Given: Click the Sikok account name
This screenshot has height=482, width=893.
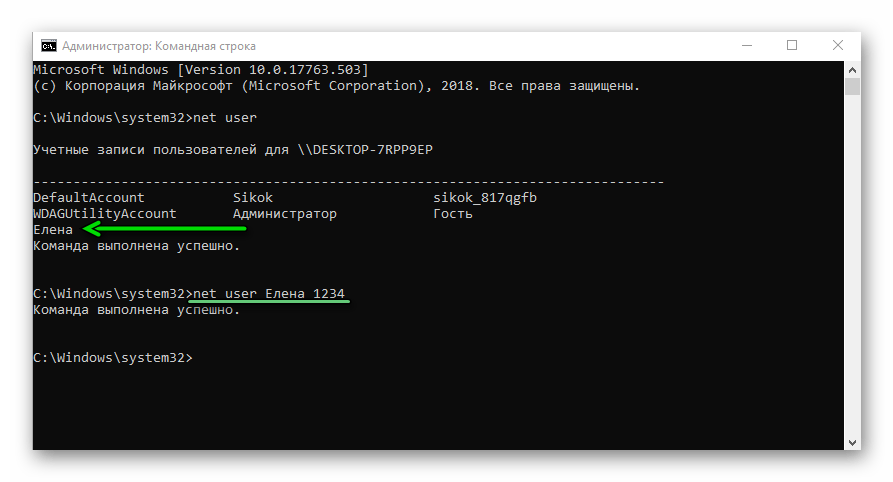Looking at the screenshot, I should (x=253, y=198).
